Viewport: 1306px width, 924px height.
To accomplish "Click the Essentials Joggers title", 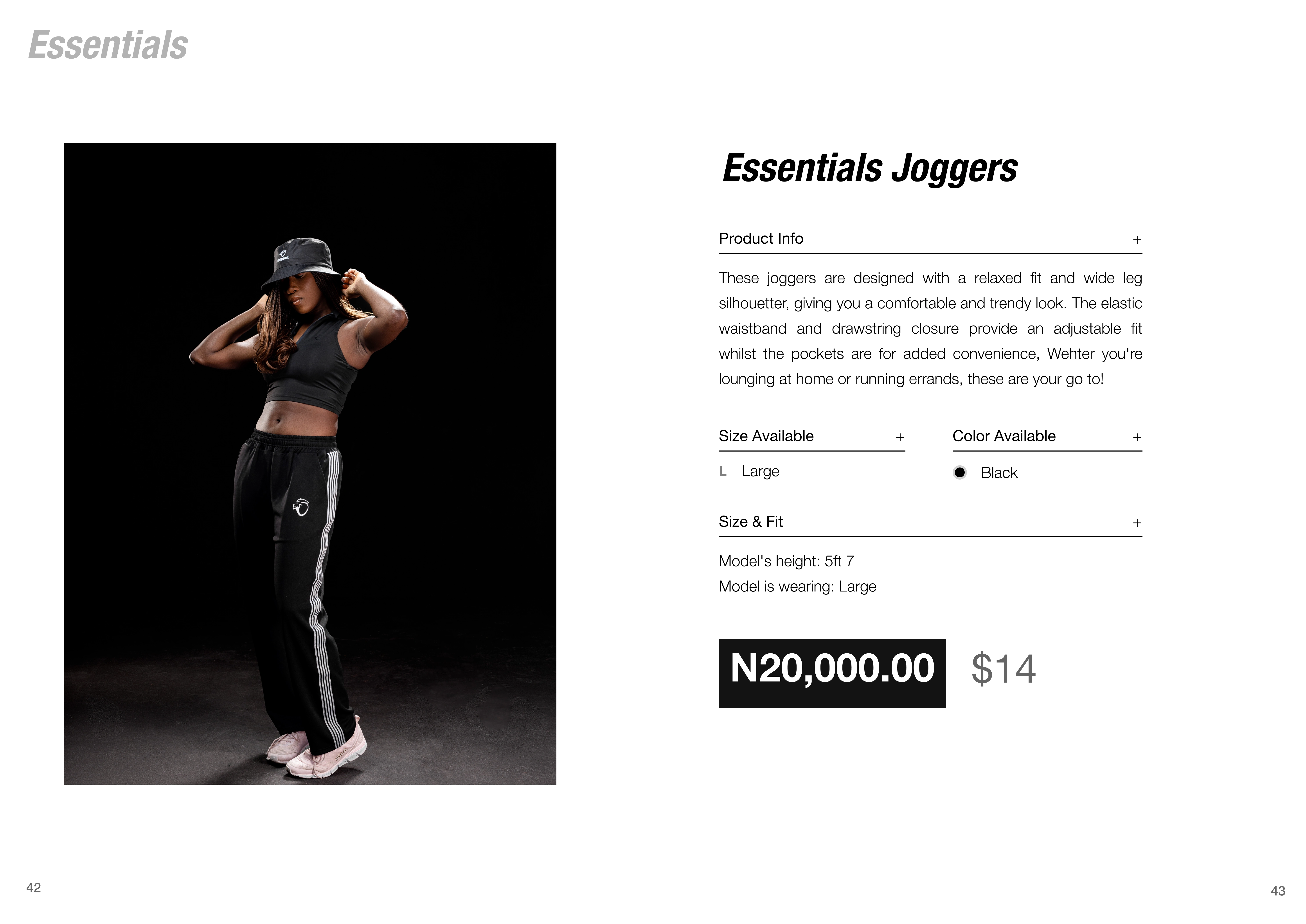I will tap(869, 168).
